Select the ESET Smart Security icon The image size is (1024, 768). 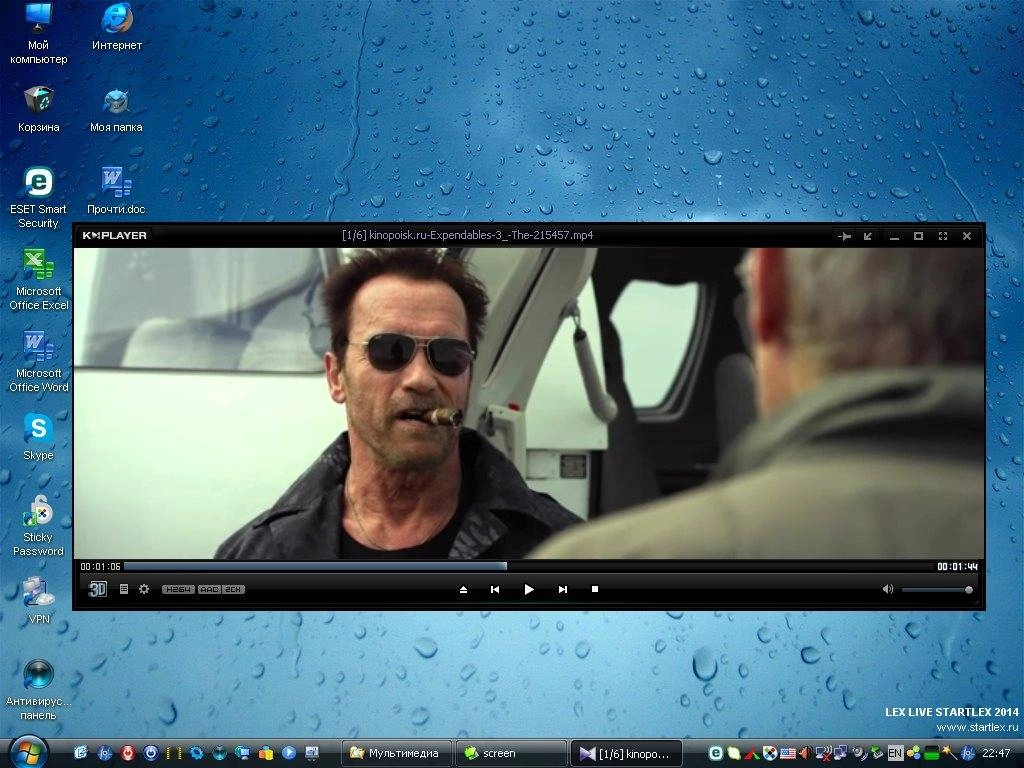point(39,198)
